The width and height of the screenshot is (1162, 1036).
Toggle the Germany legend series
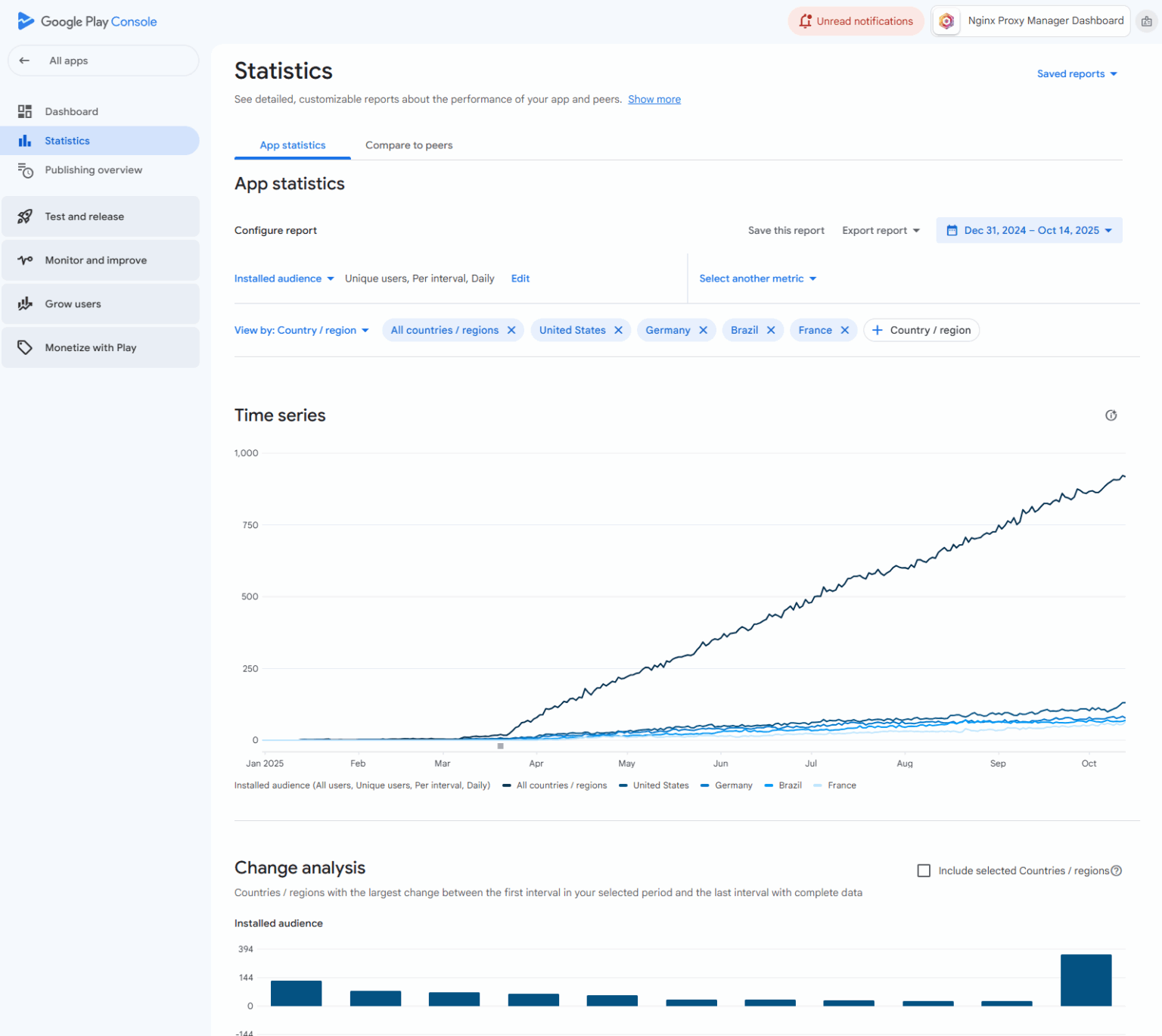tap(726, 786)
